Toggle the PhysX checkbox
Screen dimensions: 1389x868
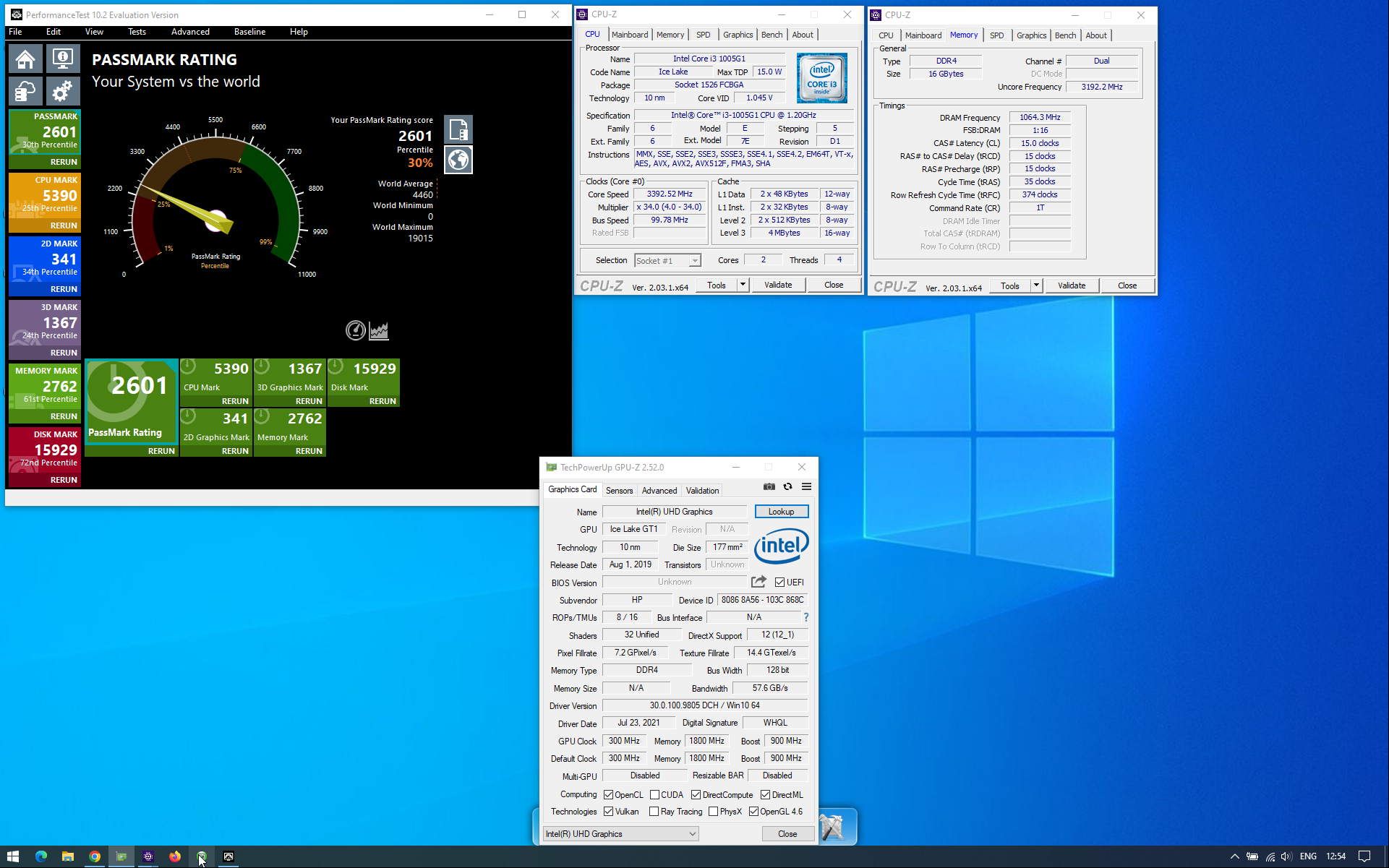click(x=713, y=812)
